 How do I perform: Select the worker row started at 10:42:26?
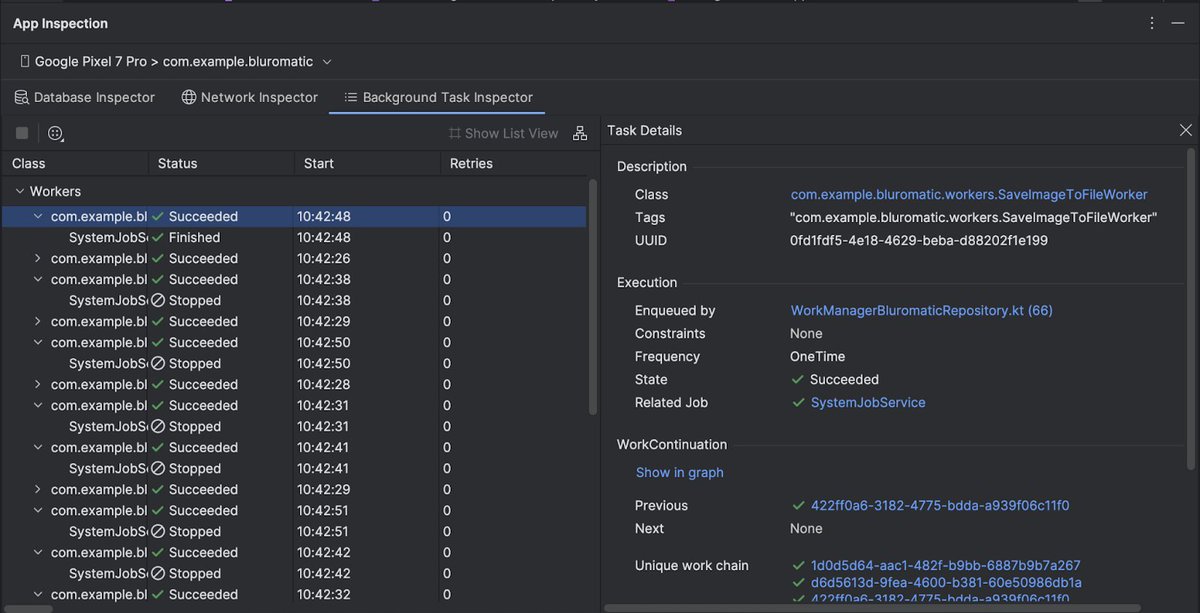(x=150, y=258)
